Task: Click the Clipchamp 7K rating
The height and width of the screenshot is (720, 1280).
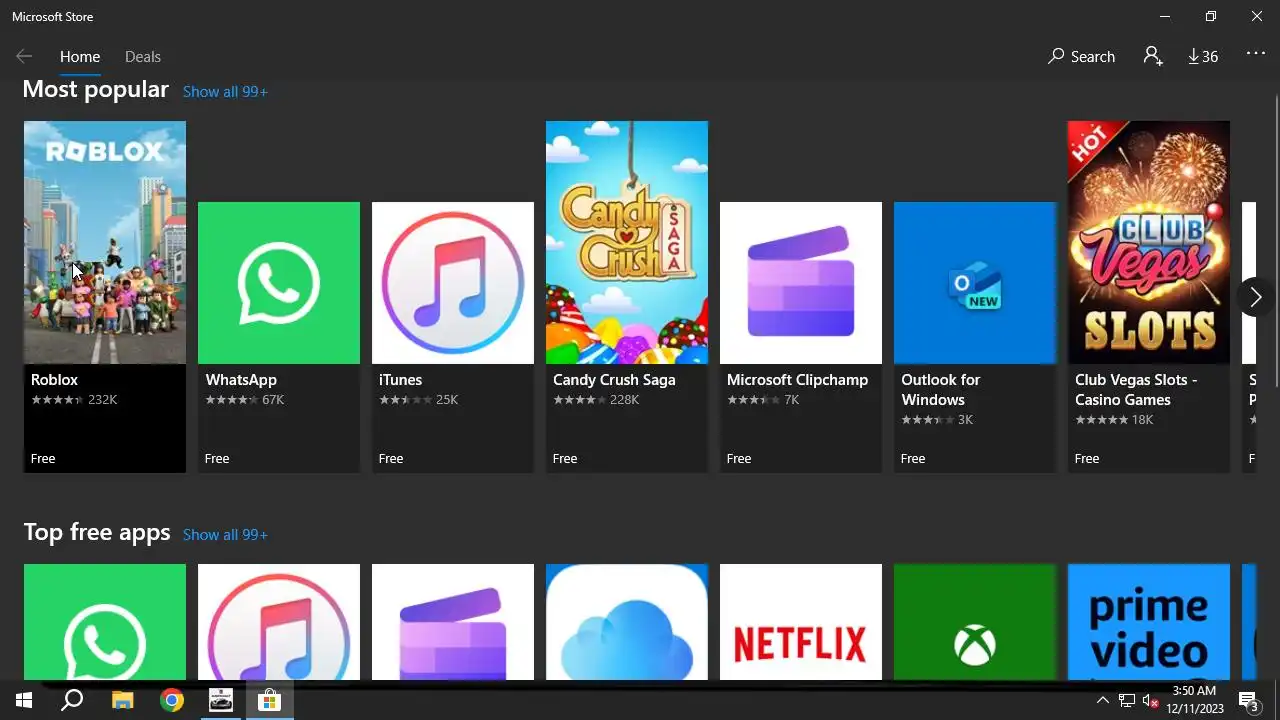Action: point(763,400)
